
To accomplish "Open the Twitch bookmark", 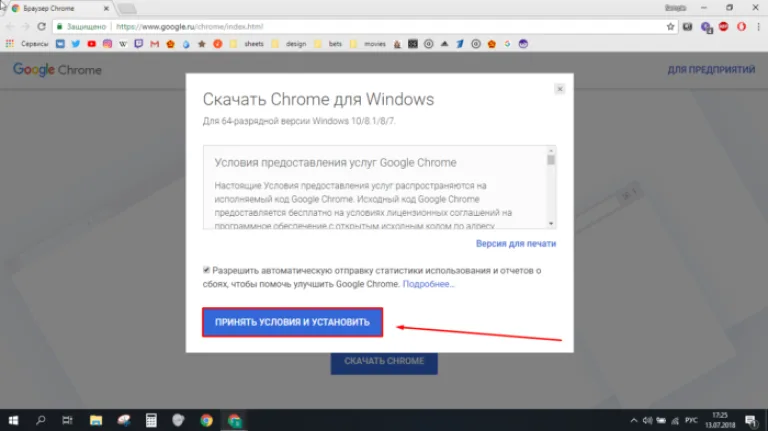I will pyautogui.click(x=139, y=44).
